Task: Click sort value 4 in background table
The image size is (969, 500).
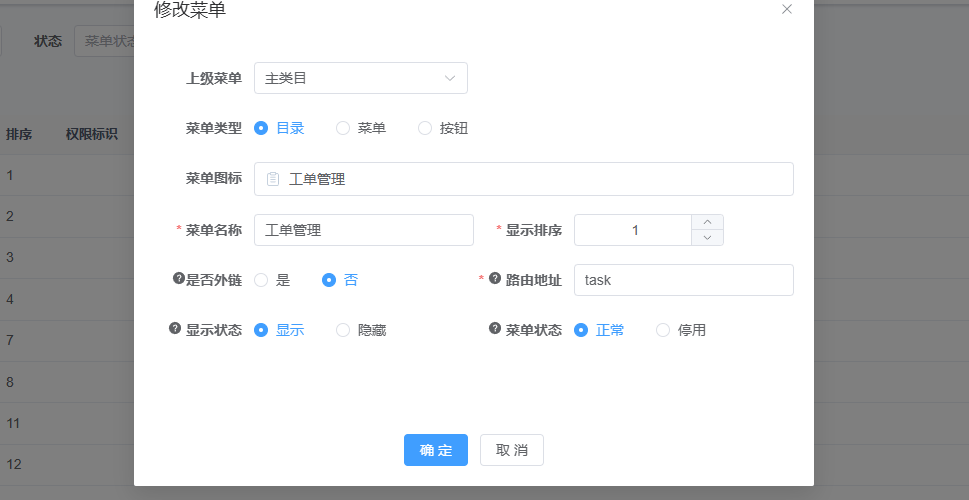Action: [x=10, y=299]
